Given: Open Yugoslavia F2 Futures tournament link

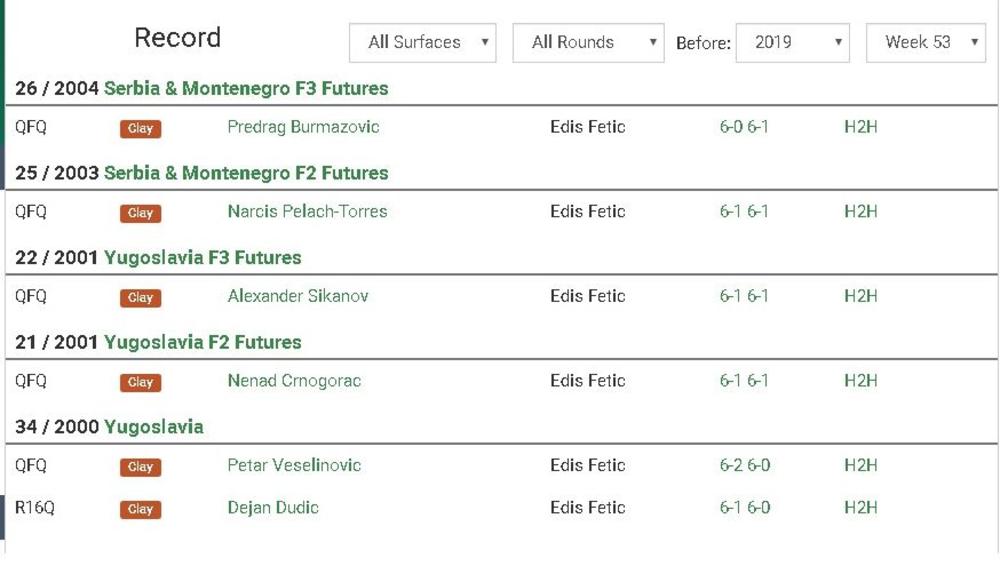Looking at the screenshot, I should point(202,342).
